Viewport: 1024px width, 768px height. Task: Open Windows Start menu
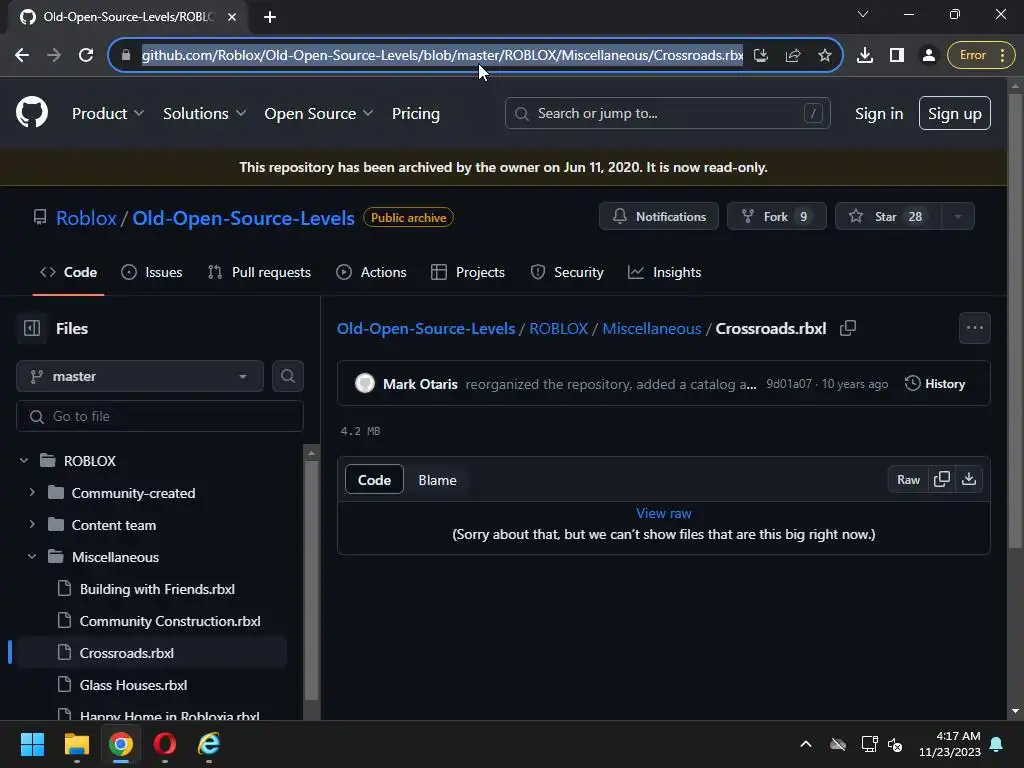(32, 744)
